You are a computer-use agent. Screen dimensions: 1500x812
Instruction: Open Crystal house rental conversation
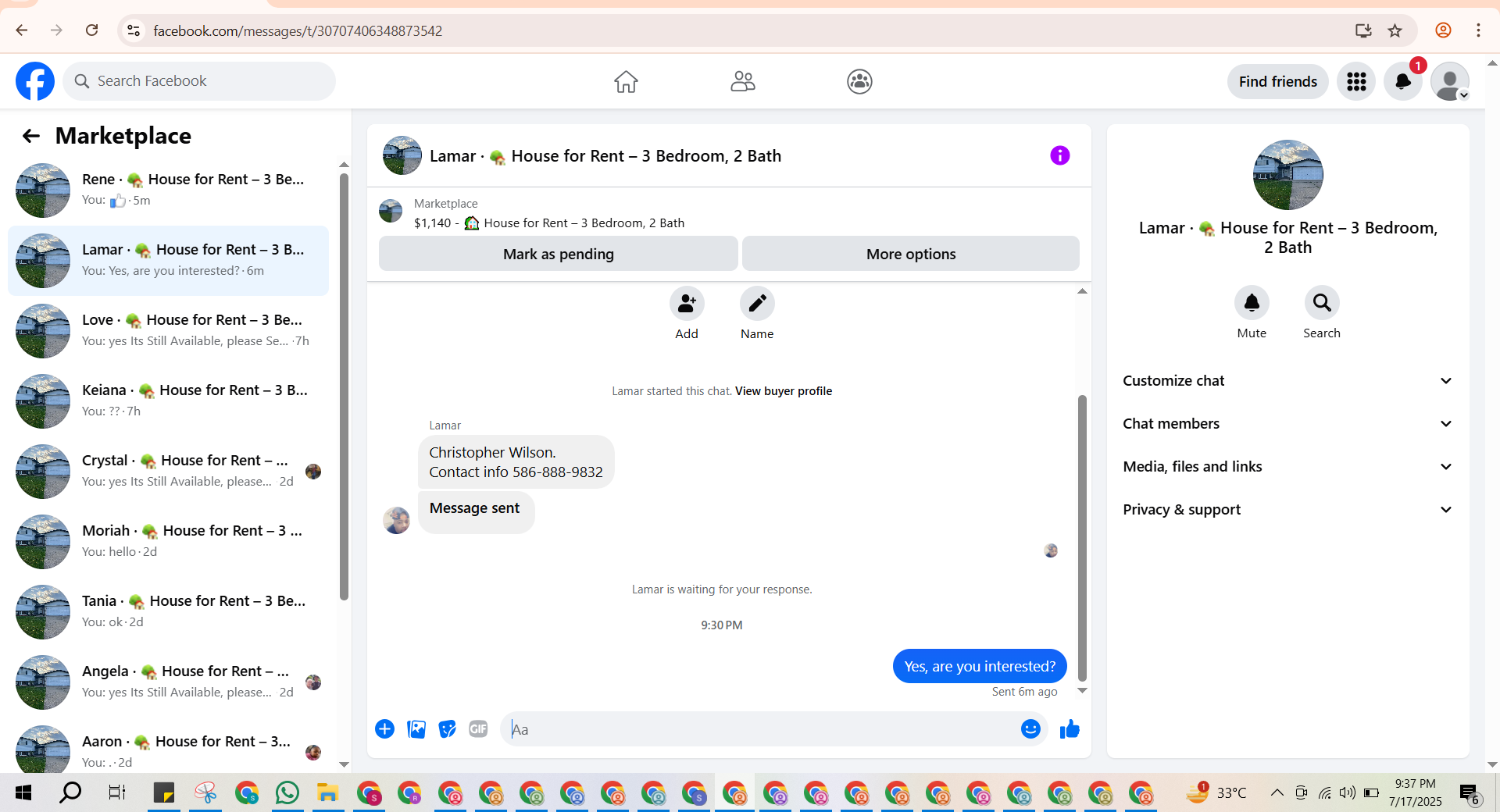coord(168,472)
